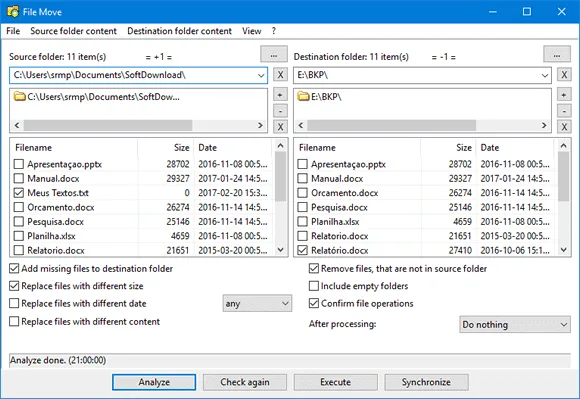Enable Replace files with different content
Image resolution: width=580 pixels, height=399 pixels.
click(x=14, y=321)
